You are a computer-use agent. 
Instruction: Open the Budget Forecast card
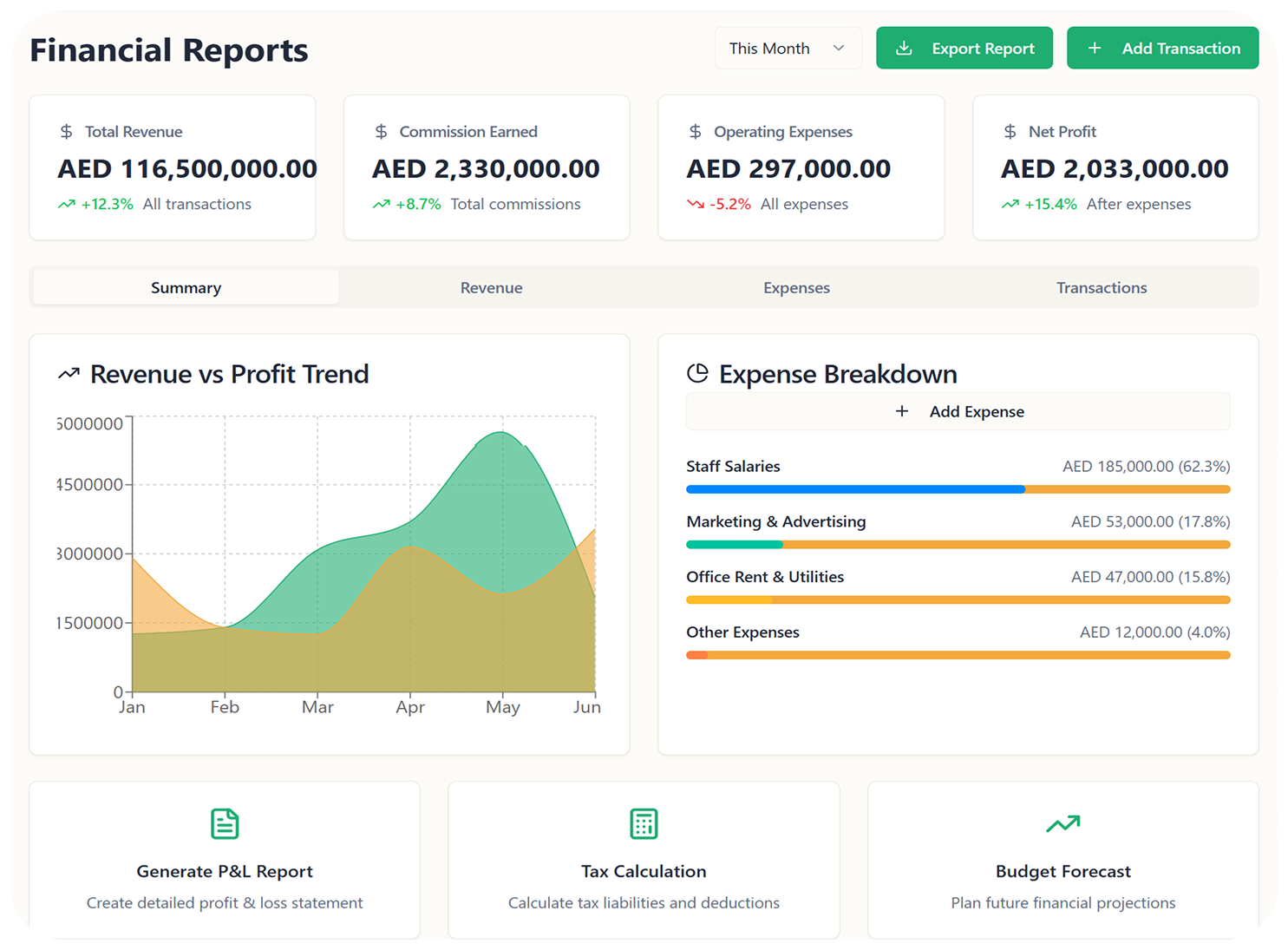(x=1063, y=860)
